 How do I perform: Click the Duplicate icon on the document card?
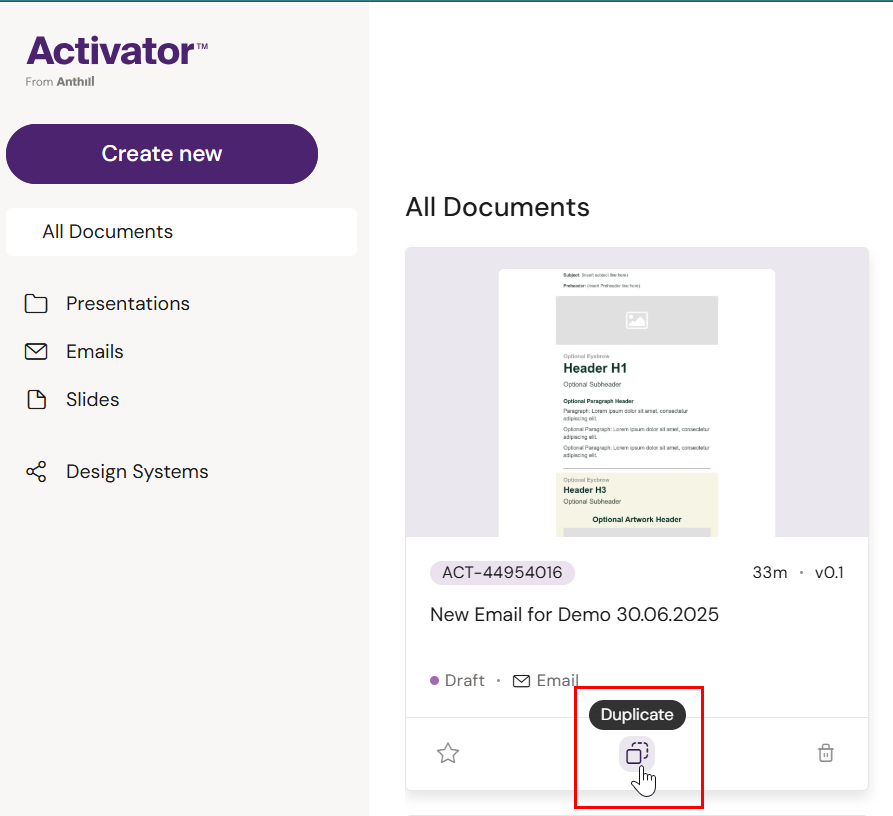[637, 753]
